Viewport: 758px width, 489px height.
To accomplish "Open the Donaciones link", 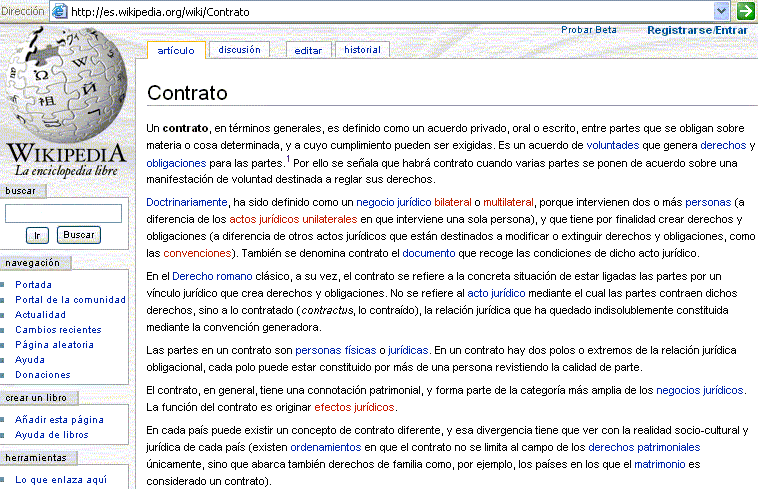I will click(x=43, y=374).
